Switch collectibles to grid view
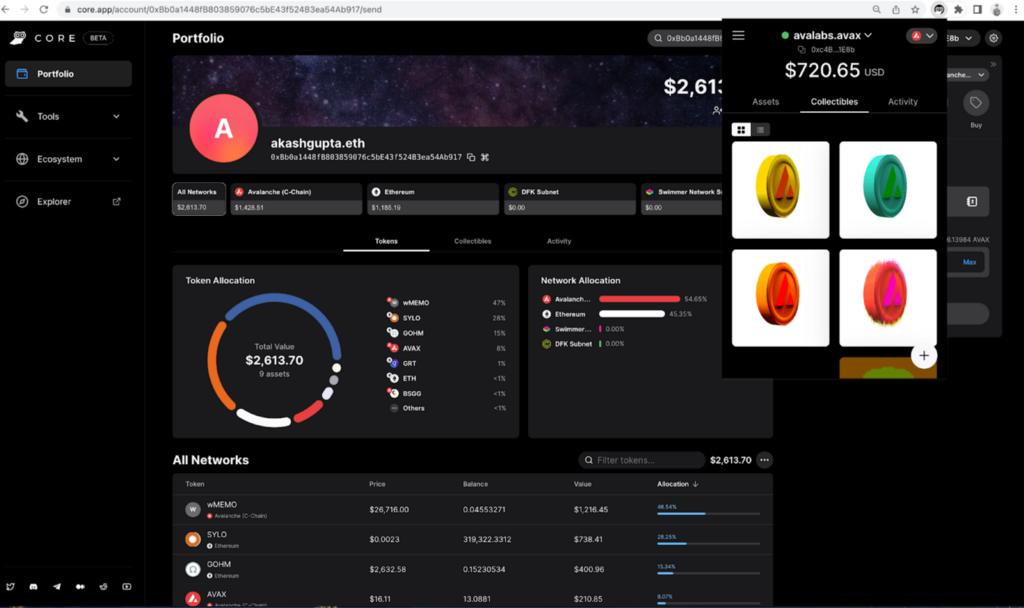 pos(741,130)
